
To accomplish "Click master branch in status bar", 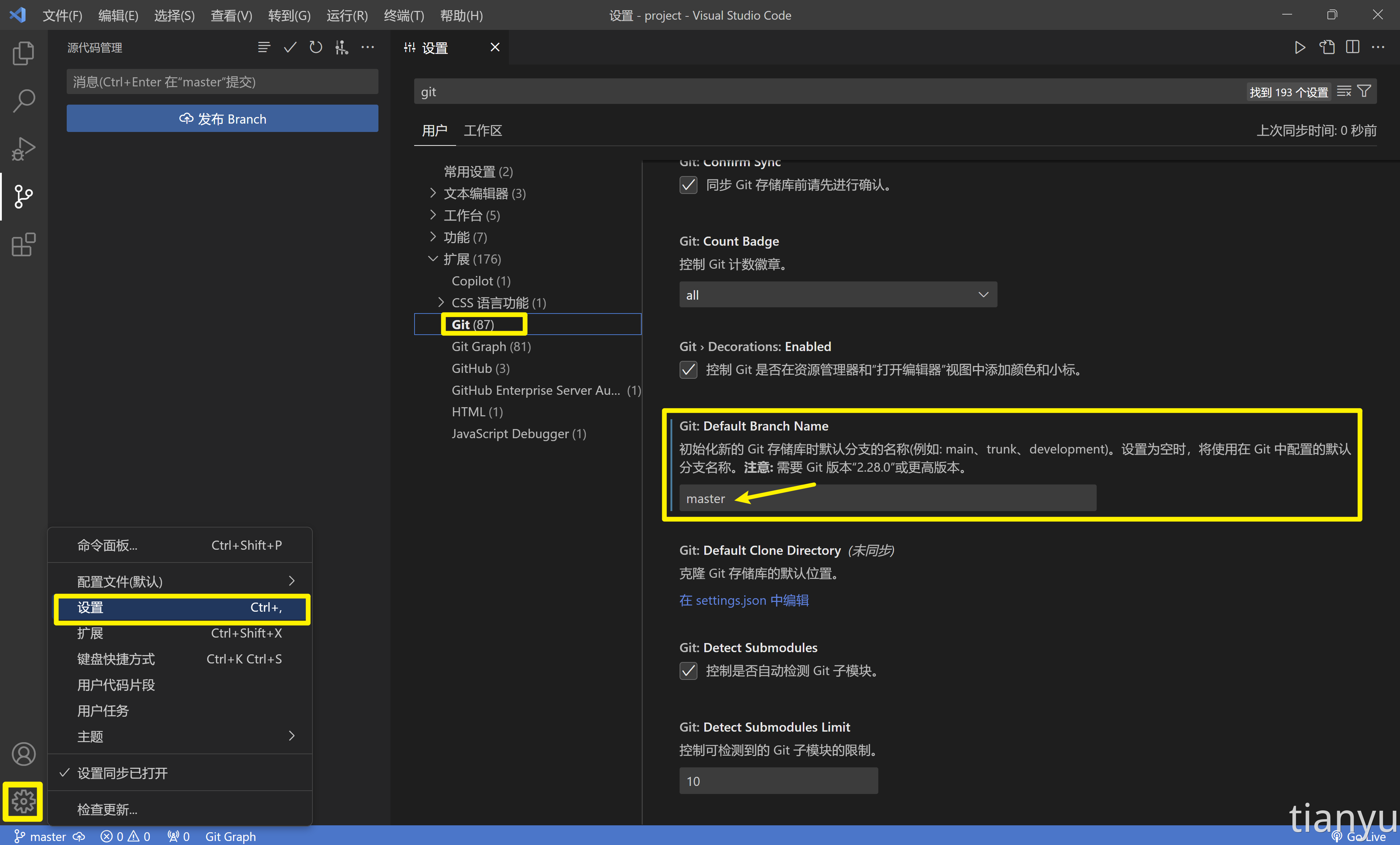I will 40,837.
